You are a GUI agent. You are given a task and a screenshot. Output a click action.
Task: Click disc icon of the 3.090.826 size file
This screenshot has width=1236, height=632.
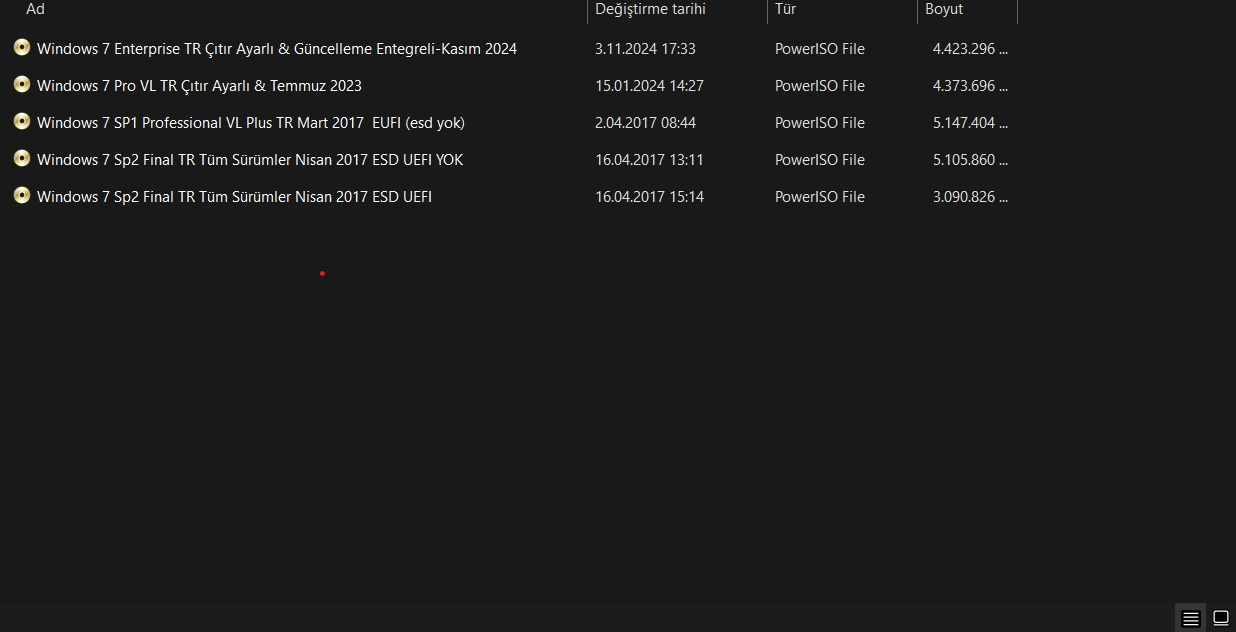pyautogui.click(x=22, y=195)
